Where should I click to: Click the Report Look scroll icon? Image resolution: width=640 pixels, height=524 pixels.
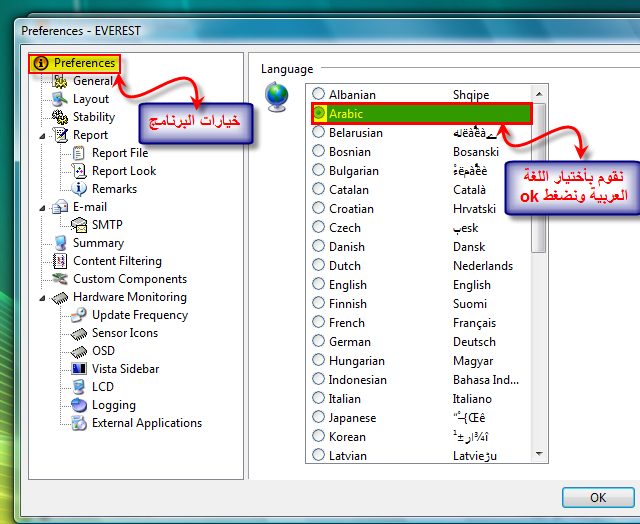(x=79, y=171)
